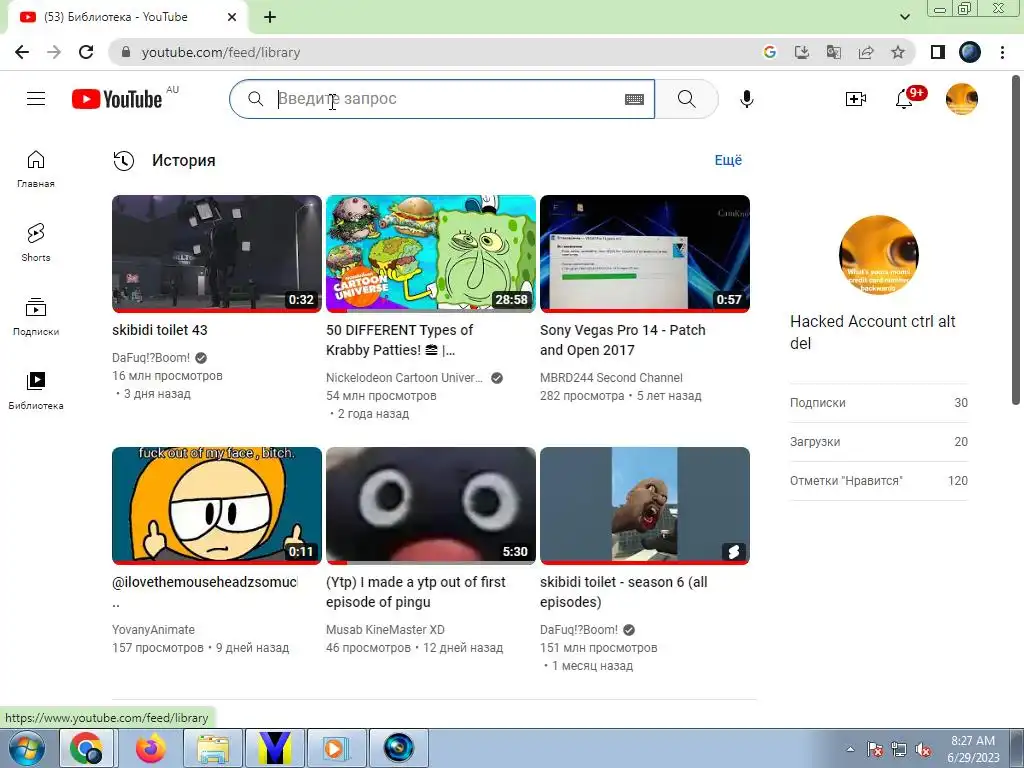Open the Windows Start button

(27, 748)
